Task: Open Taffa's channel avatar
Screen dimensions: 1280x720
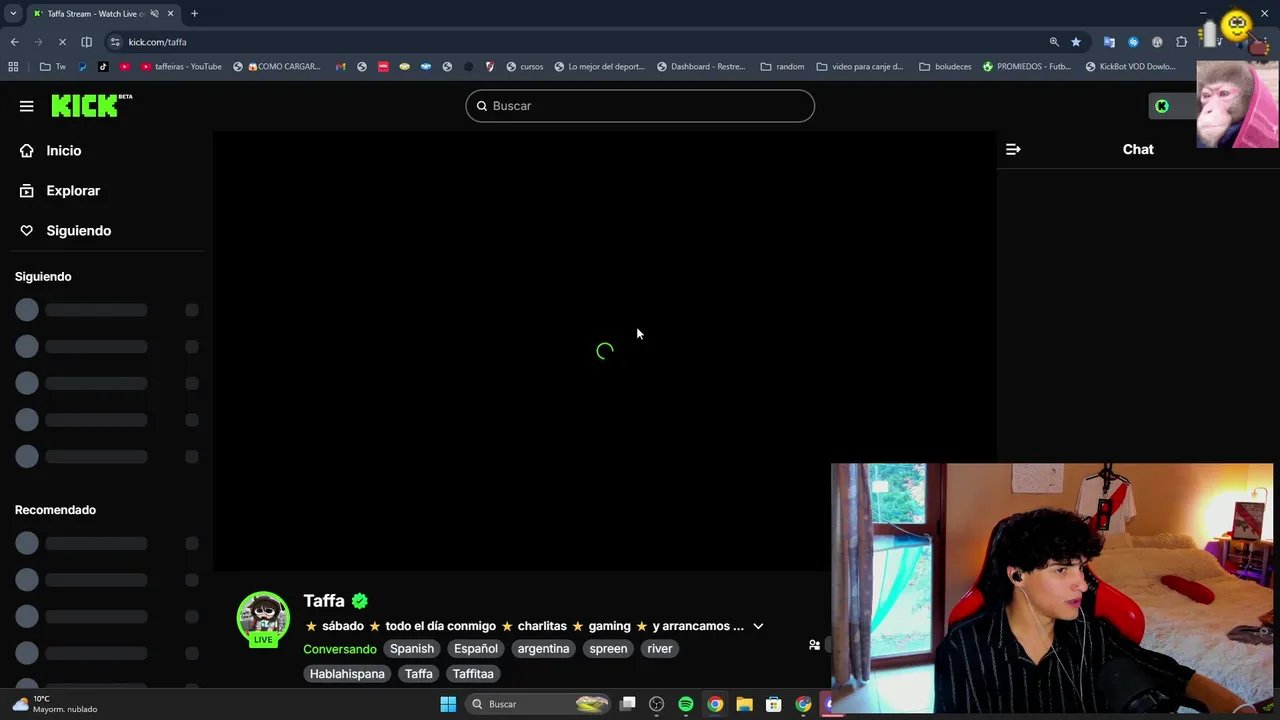Action: pos(263,618)
